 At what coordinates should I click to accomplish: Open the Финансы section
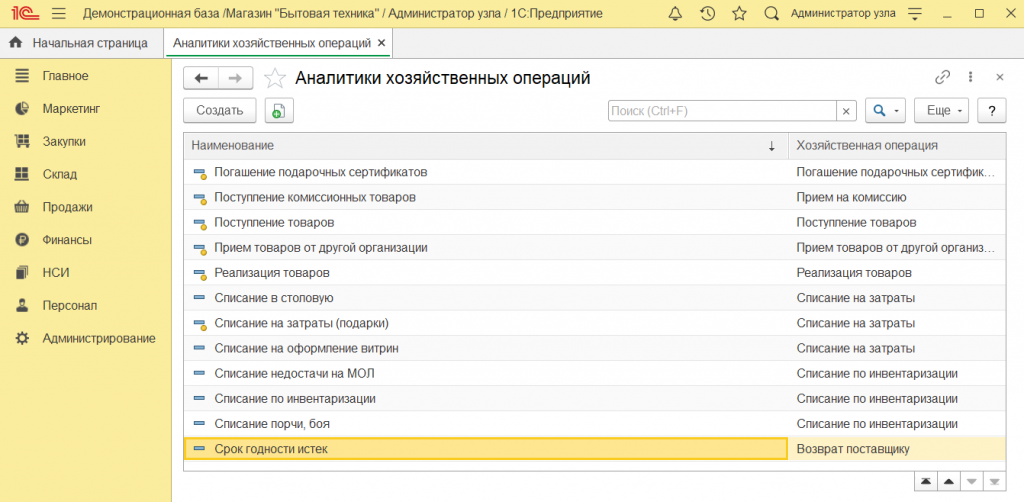[x=67, y=240]
